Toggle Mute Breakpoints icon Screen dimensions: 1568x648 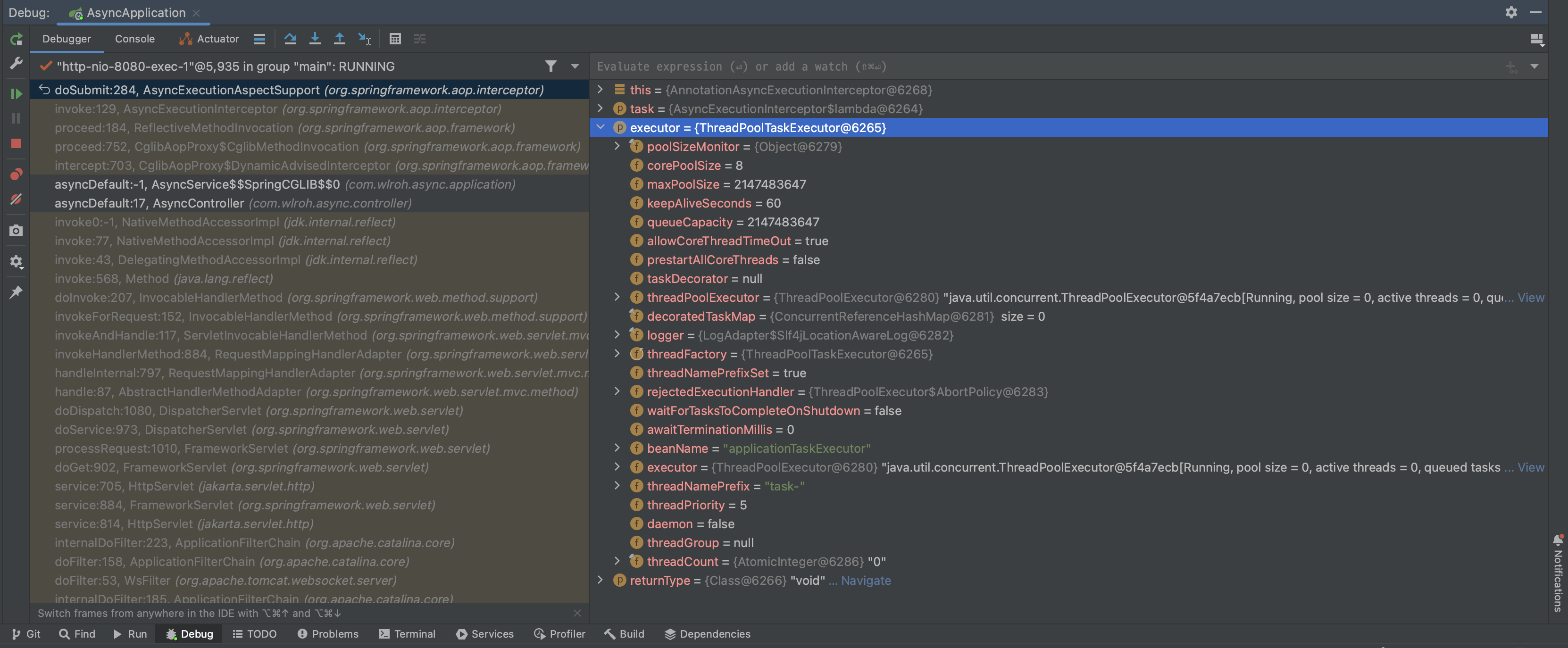tap(17, 199)
